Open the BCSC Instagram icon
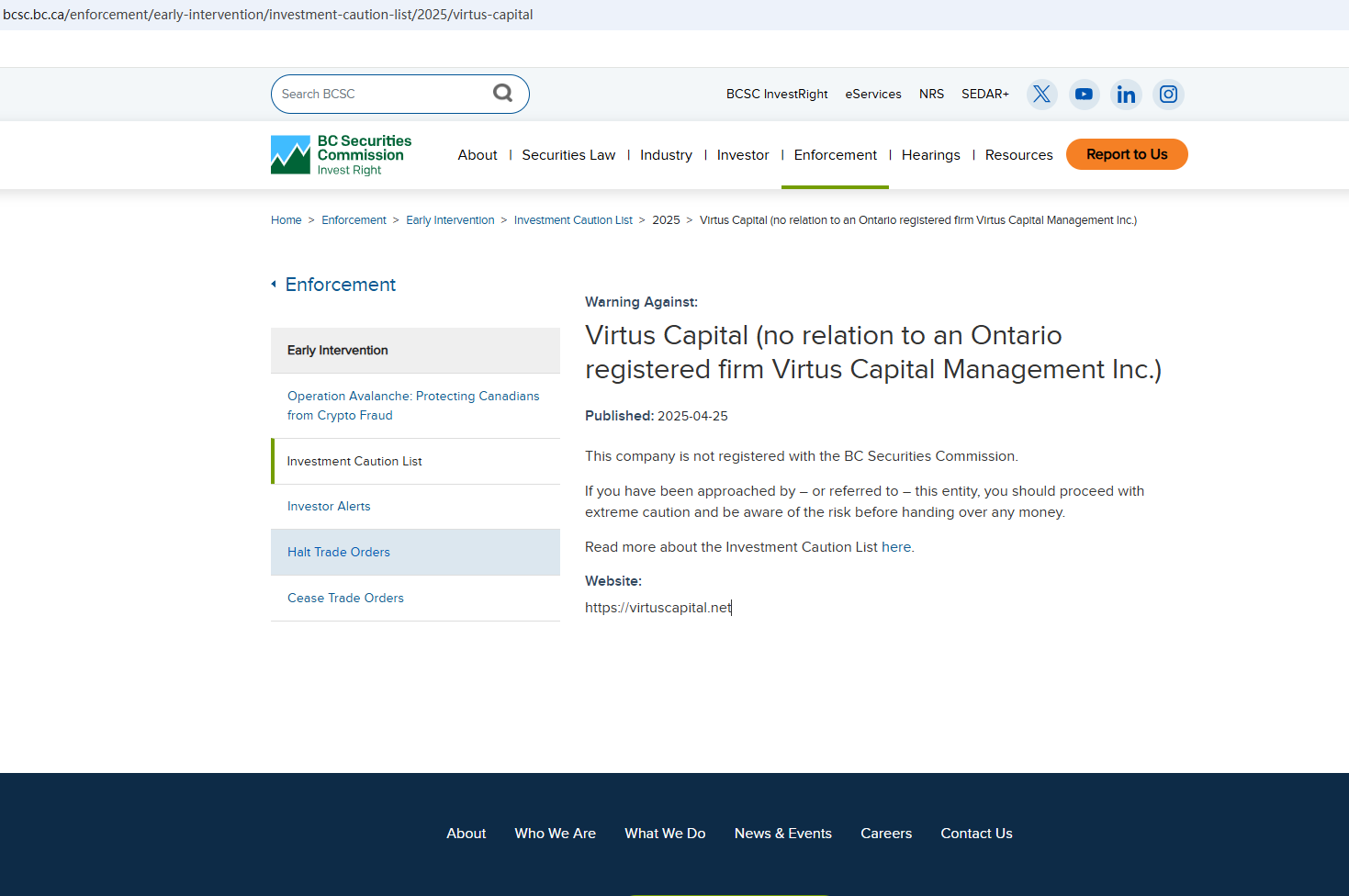The width and height of the screenshot is (1349, 896). 1168,94
